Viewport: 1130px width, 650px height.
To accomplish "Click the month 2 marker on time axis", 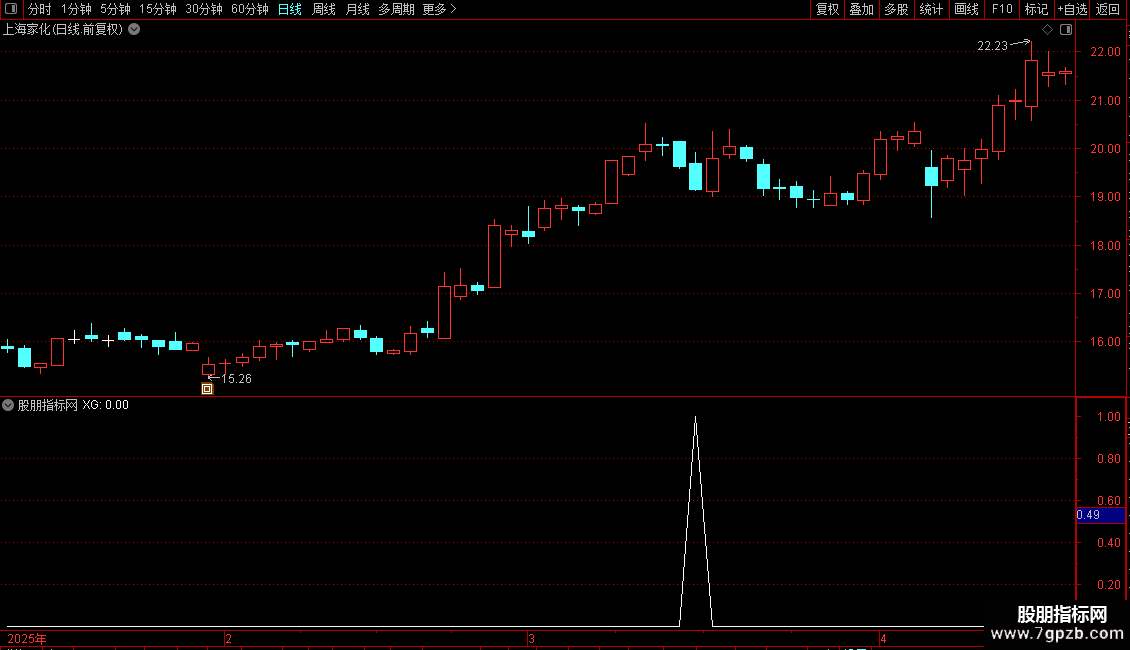I will [228, 639].
